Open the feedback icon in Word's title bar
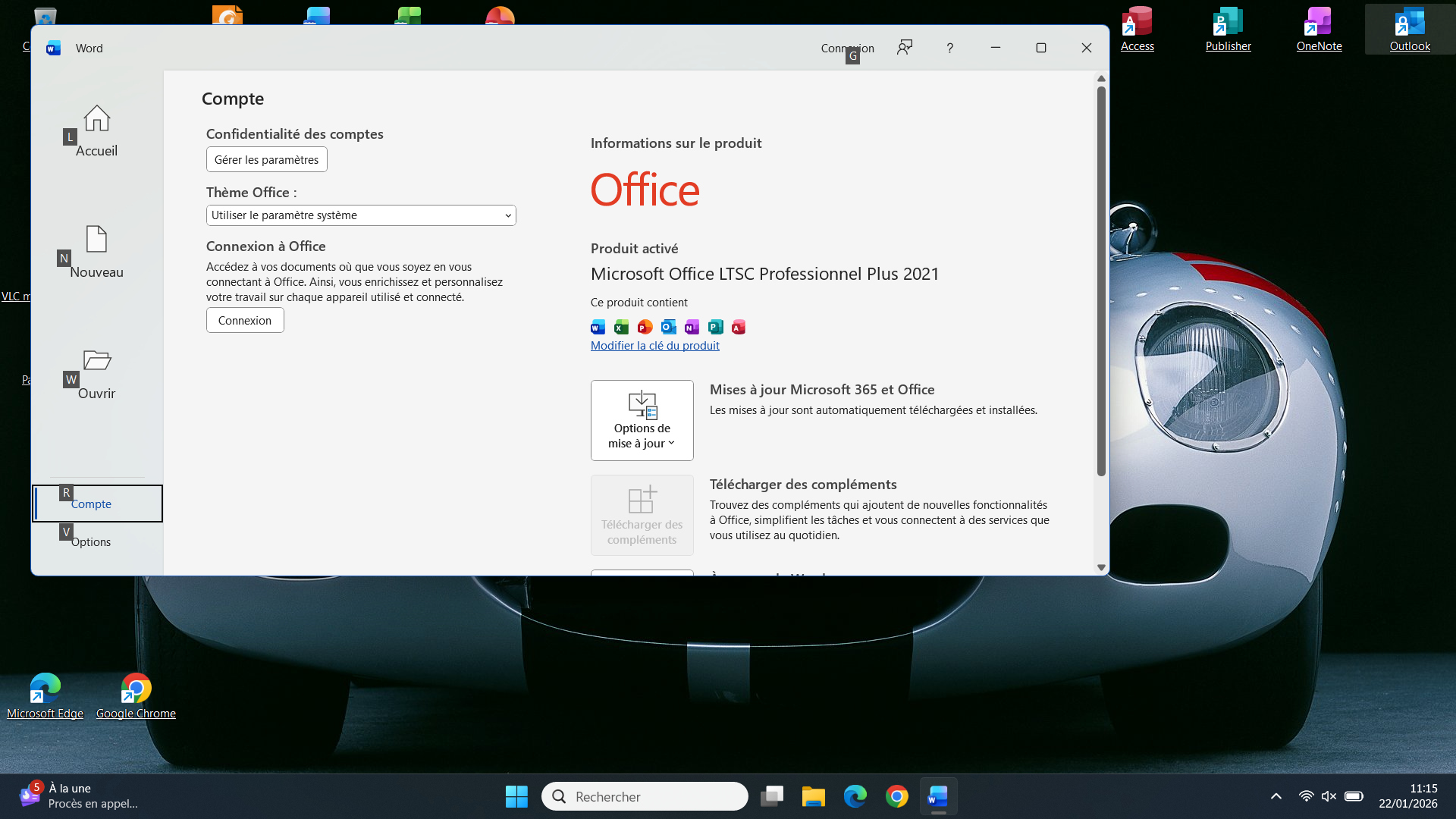This screenshot has width=1456, height=819. pos(905,48)
